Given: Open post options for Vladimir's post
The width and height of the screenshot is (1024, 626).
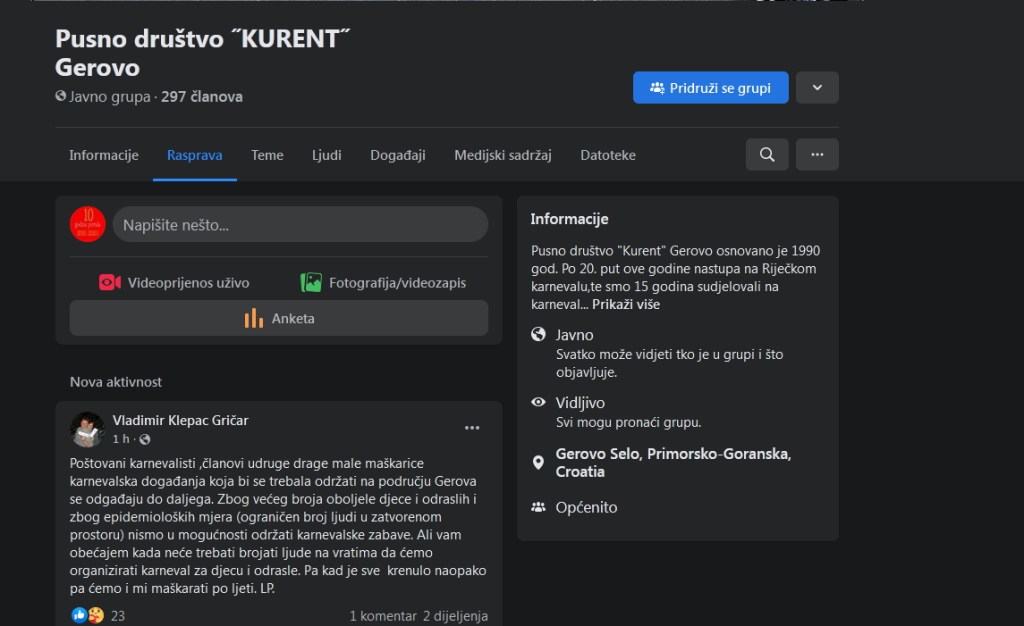Looking at the screenshot, I should 472,428.
